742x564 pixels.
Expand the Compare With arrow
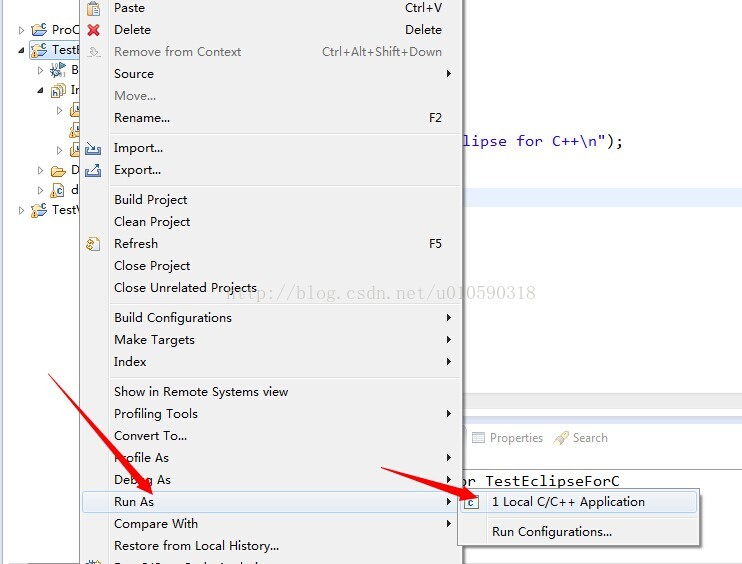(449, 523)
